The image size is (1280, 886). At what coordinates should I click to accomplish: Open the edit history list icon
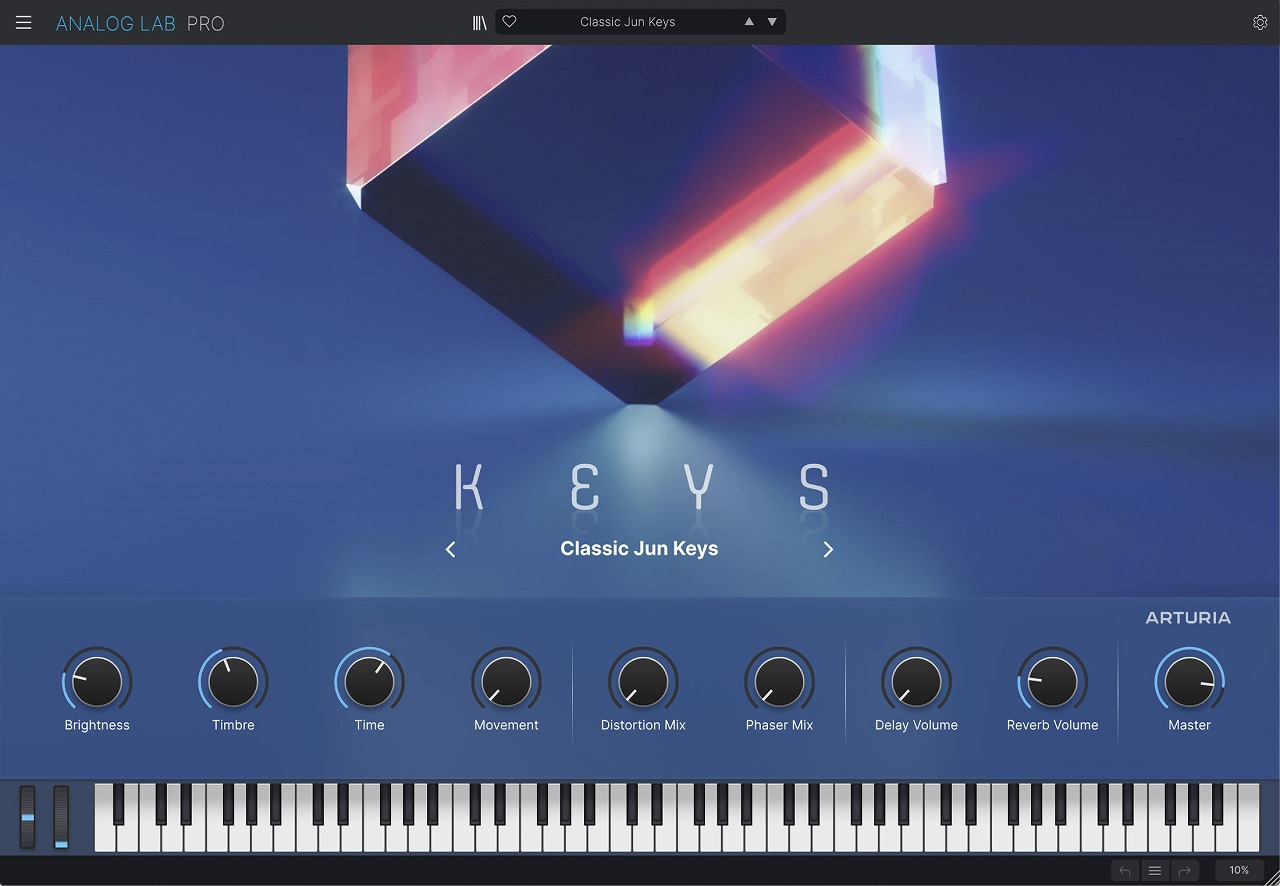[1154, 871]
